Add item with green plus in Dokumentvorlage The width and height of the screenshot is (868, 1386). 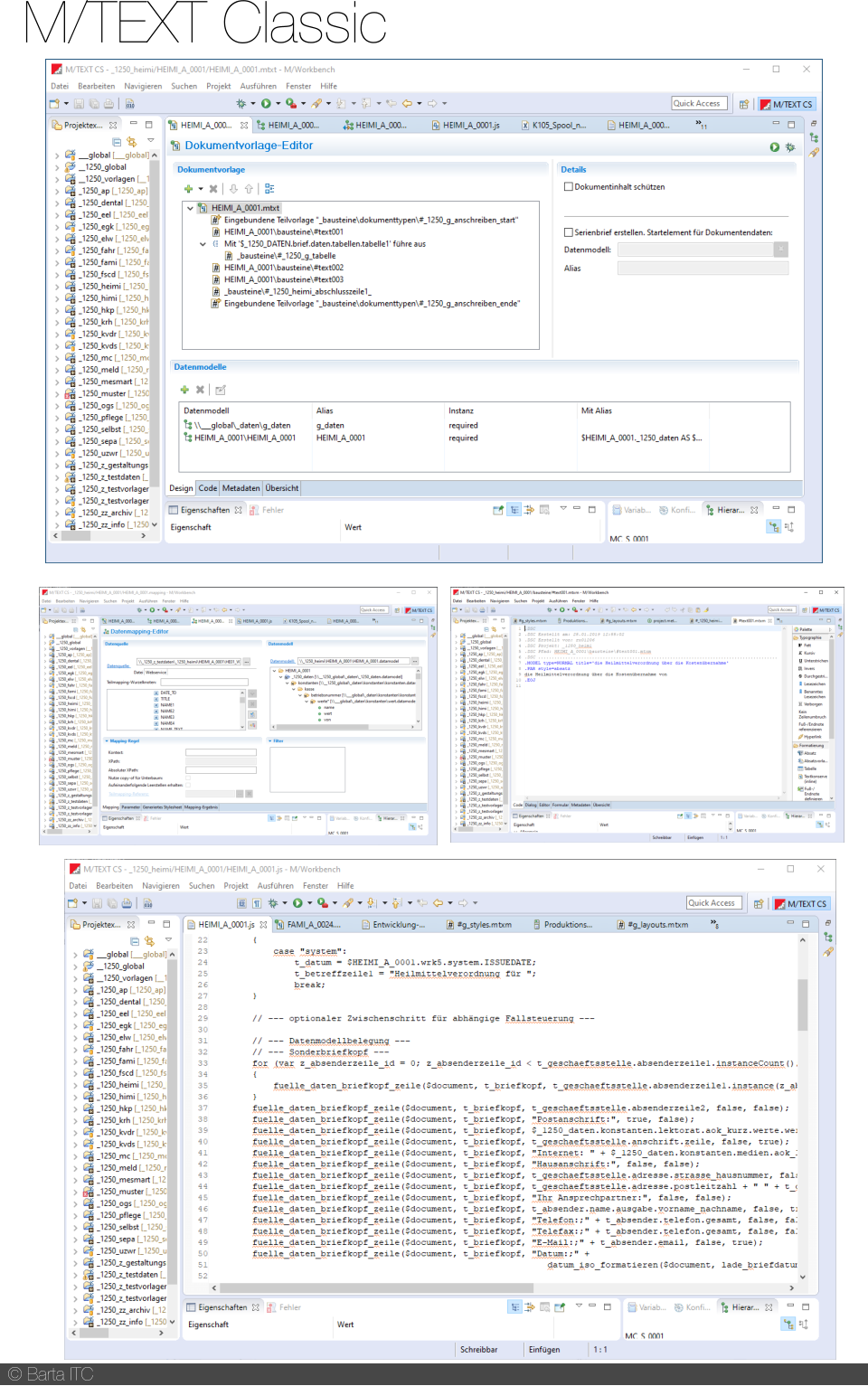(x=188, y=189)
